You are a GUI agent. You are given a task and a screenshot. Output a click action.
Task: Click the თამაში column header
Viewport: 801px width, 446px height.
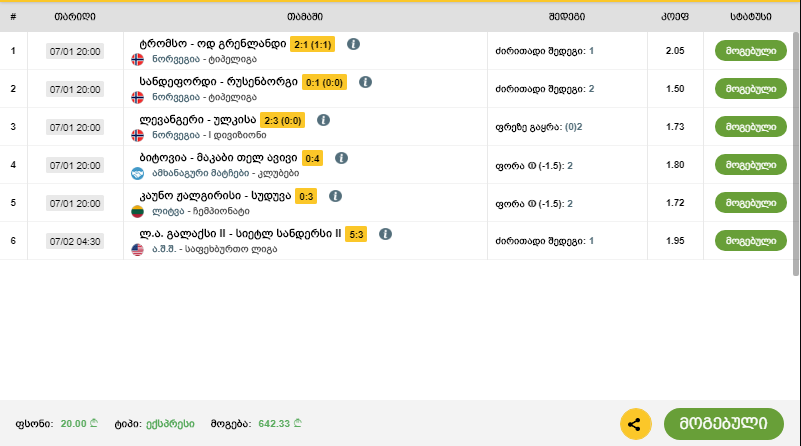pyautogui.click(x=305, y=16)
